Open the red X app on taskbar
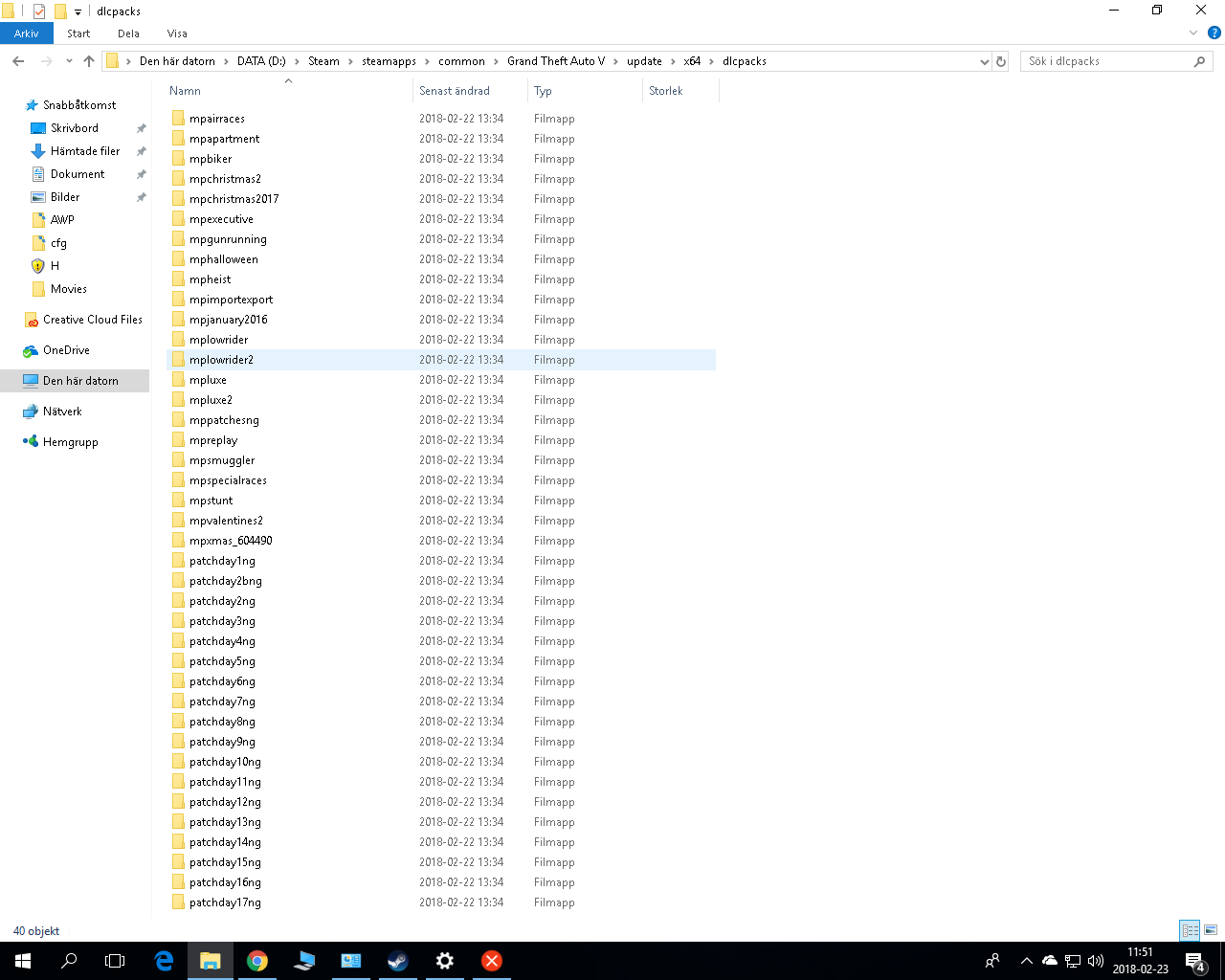The height and width of the screenshot is (980, 1225). (x=492, y=961)
